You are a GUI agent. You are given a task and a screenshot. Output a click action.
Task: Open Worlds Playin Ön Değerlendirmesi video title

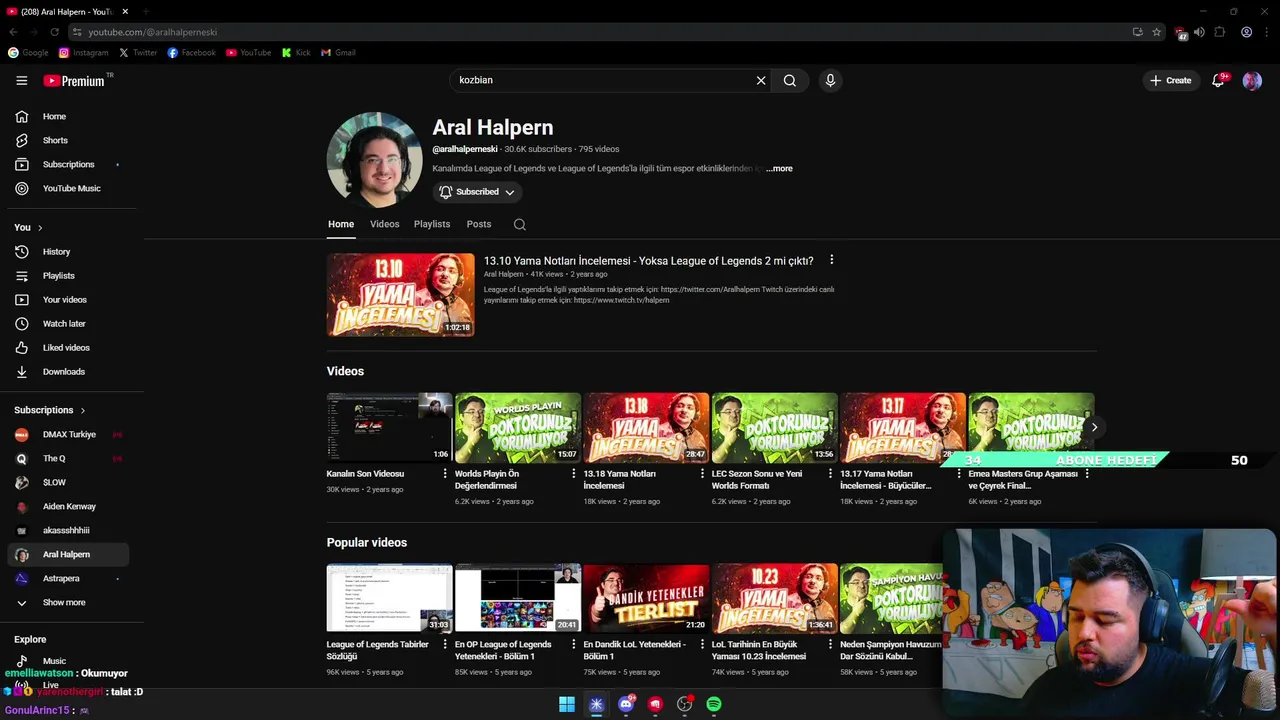pos(487,480)
